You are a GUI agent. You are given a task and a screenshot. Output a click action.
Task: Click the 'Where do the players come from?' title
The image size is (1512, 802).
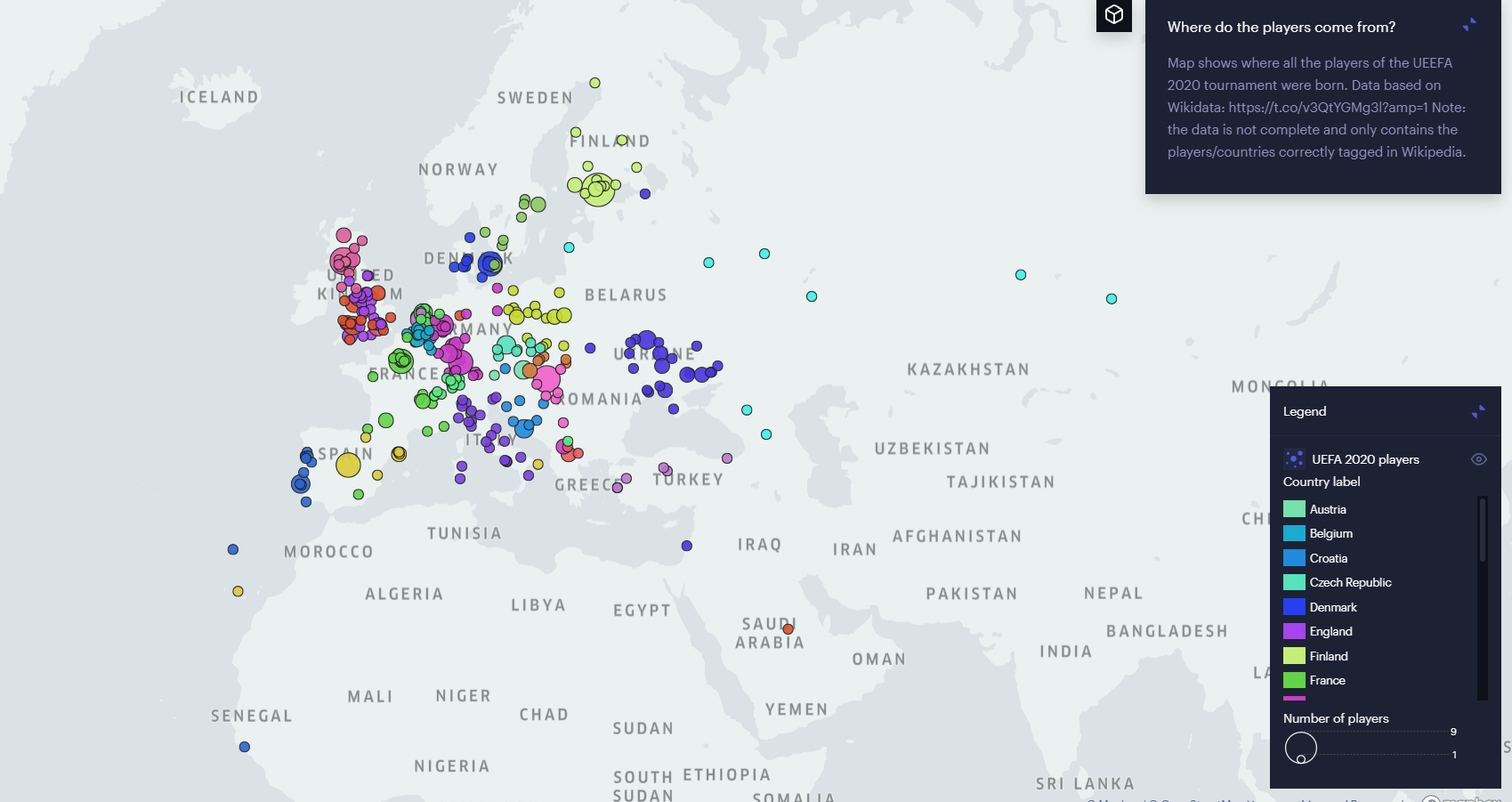coord(1282,27)
